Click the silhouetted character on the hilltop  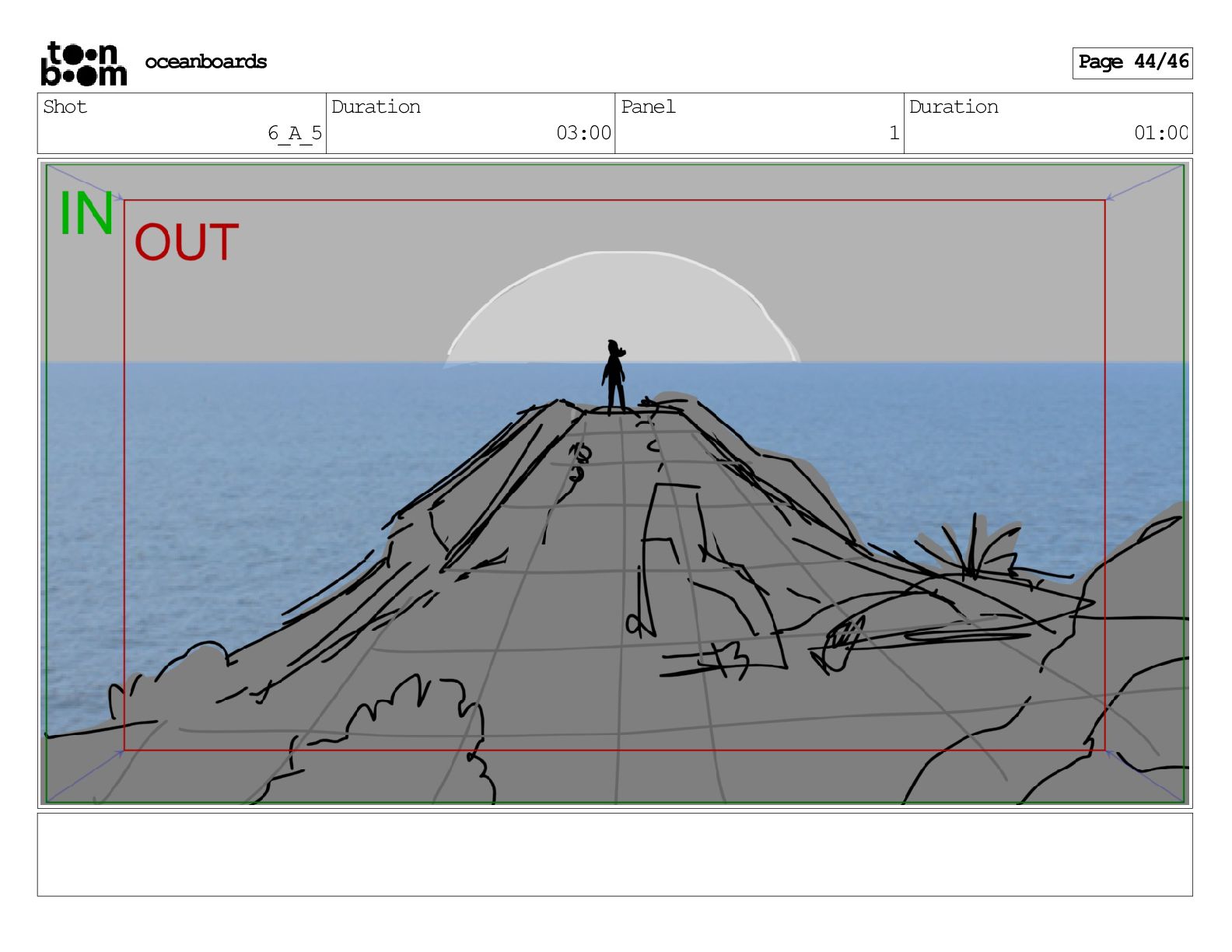pos(614,376)
